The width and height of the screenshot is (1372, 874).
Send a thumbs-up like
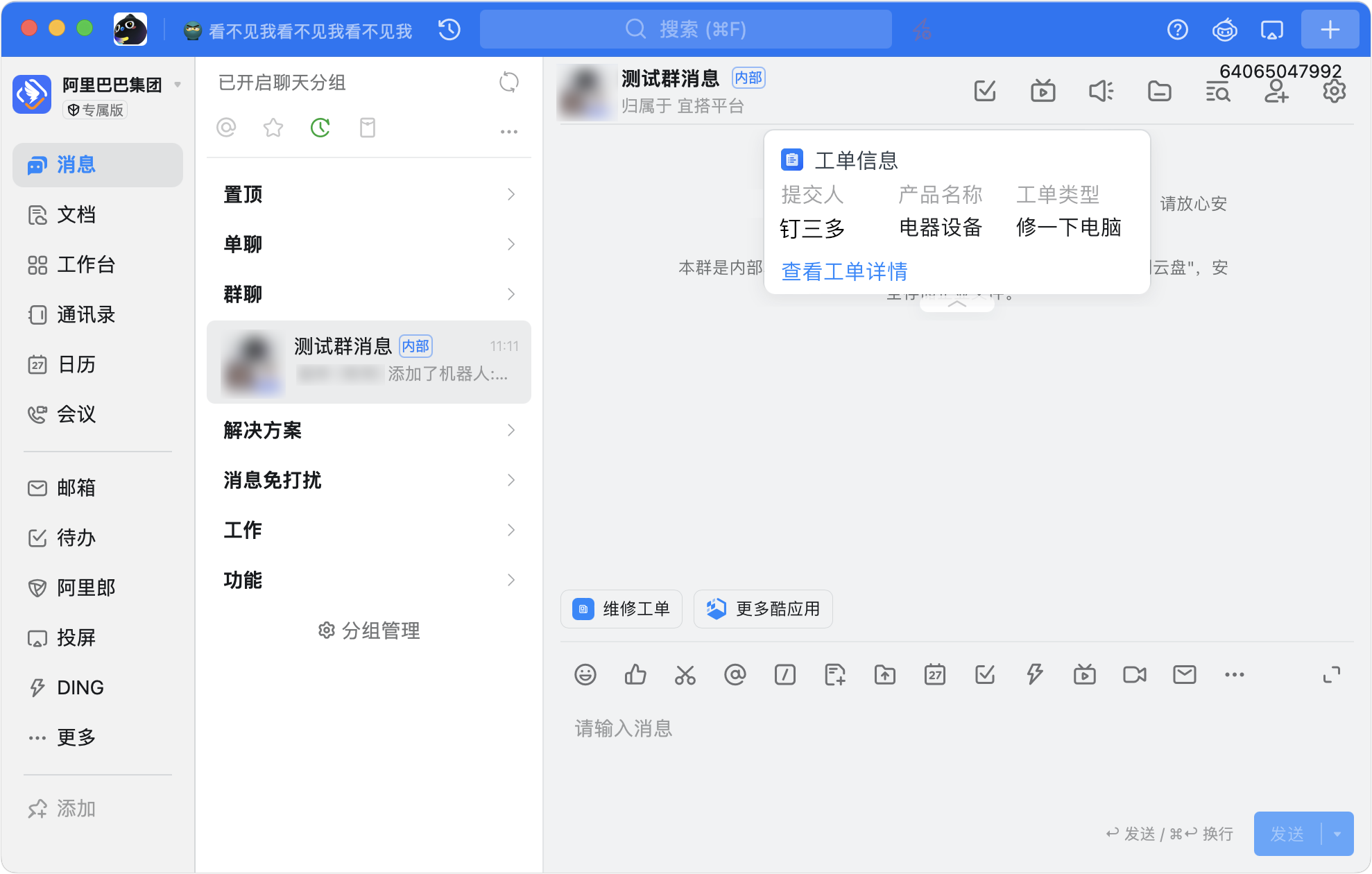[x=635, y=675]
